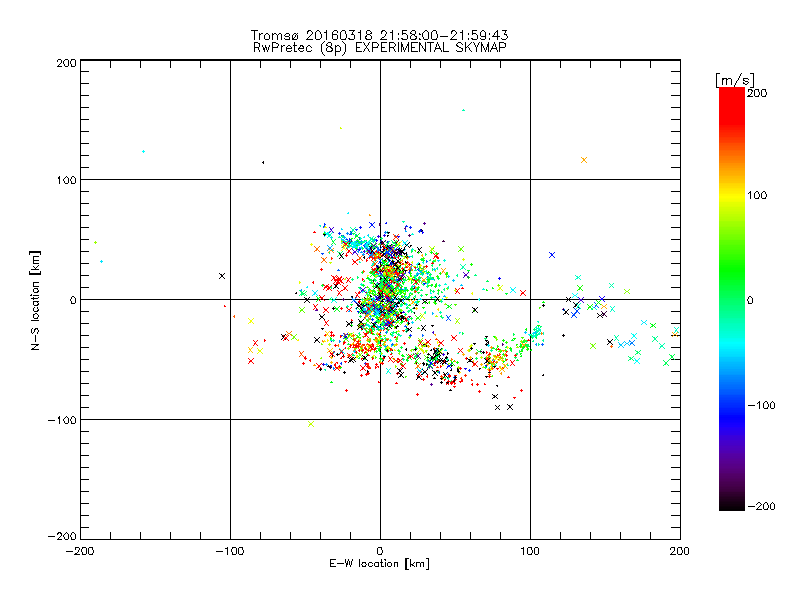Select the title line 'Tromsø 20160318 21:58:00-21:59:43'
The image size is (800, 600).
click(x=379, y=35)
